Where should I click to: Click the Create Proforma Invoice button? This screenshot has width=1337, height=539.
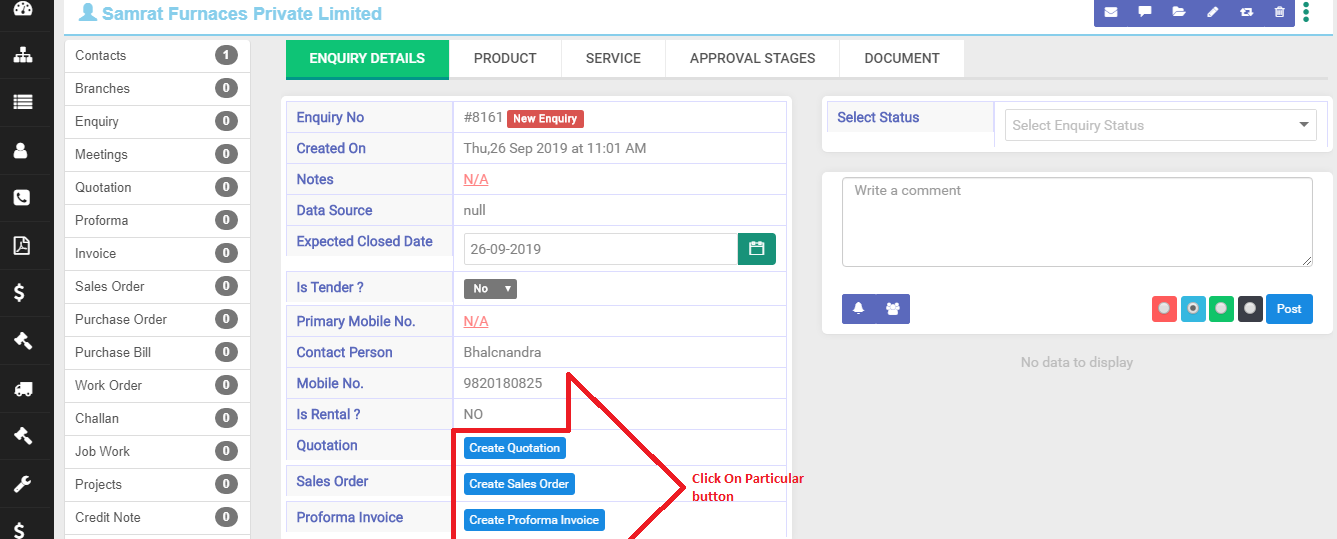pyautogui.click(x=534, y=520)
